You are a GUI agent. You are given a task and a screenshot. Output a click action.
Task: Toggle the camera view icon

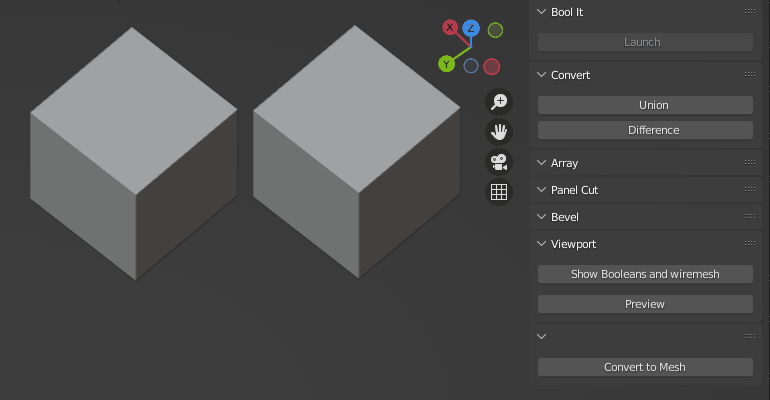(499, 162)
